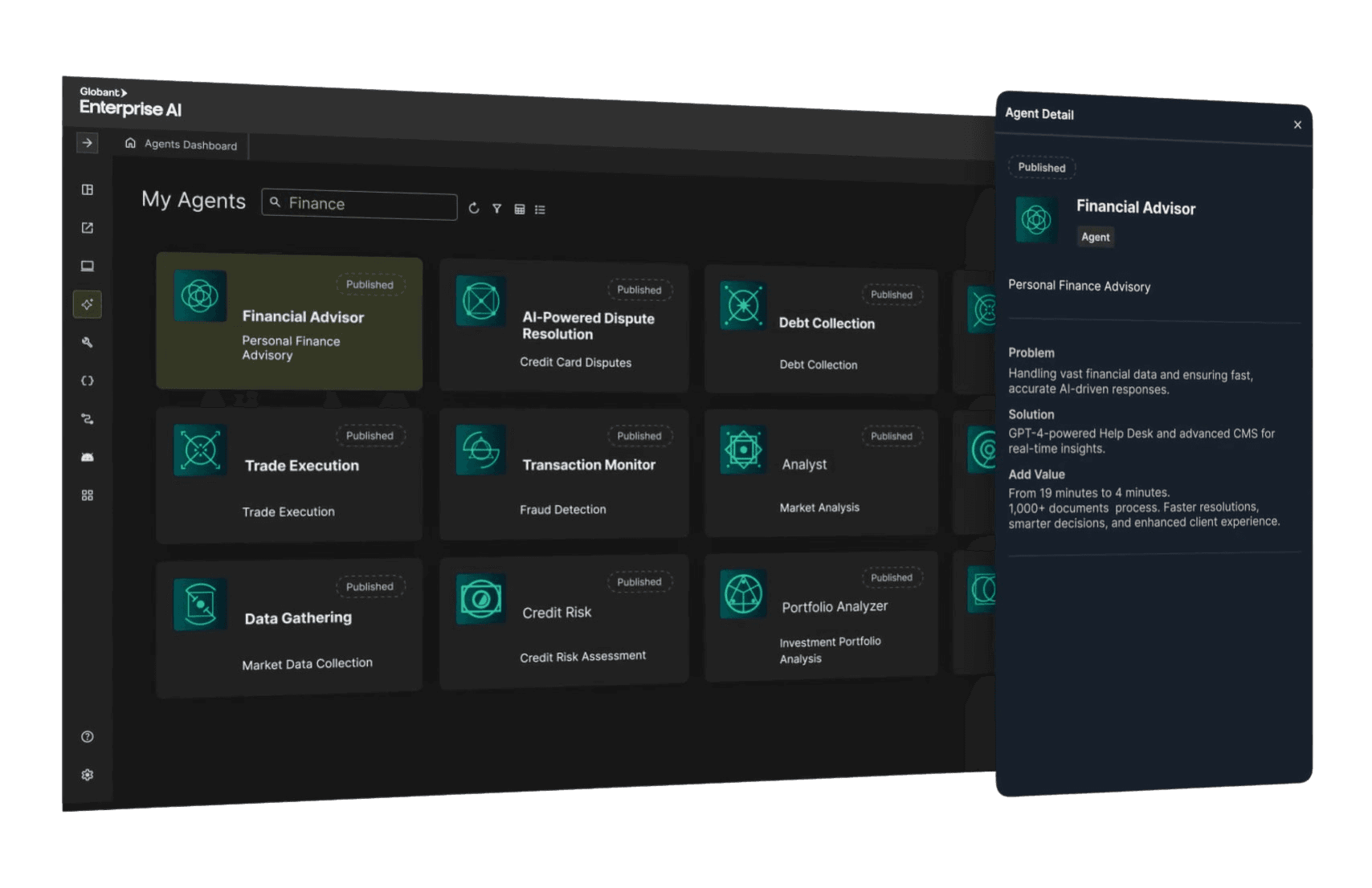Click the Agent tag in detail panel
The height and width of the screenshot is (888, 1372).
coord(1095,237)
